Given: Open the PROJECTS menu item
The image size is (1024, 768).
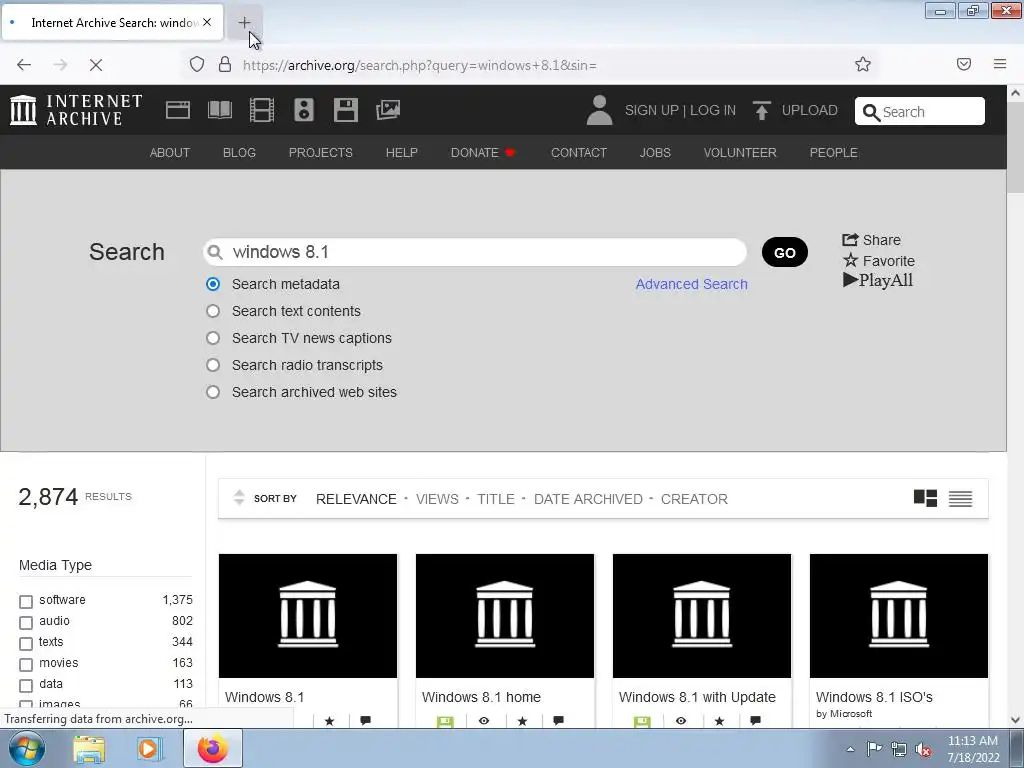Looking at the screenshot, I should coord(321,152).
